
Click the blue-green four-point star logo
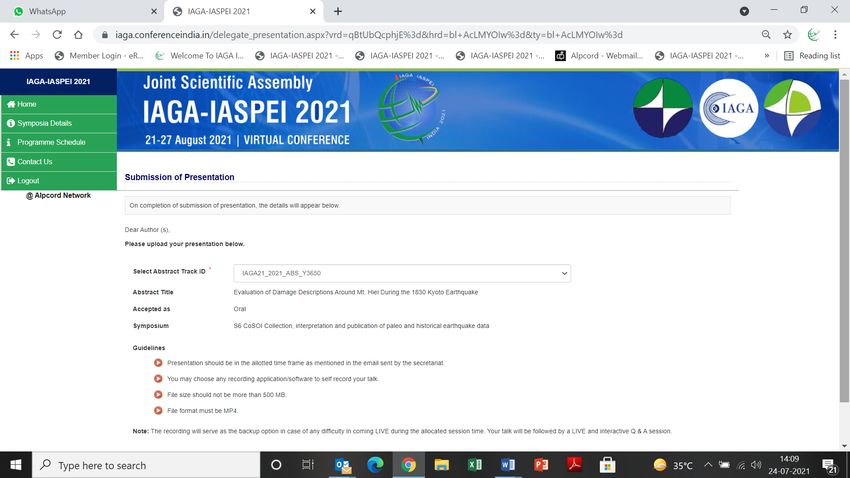(662, 108)
